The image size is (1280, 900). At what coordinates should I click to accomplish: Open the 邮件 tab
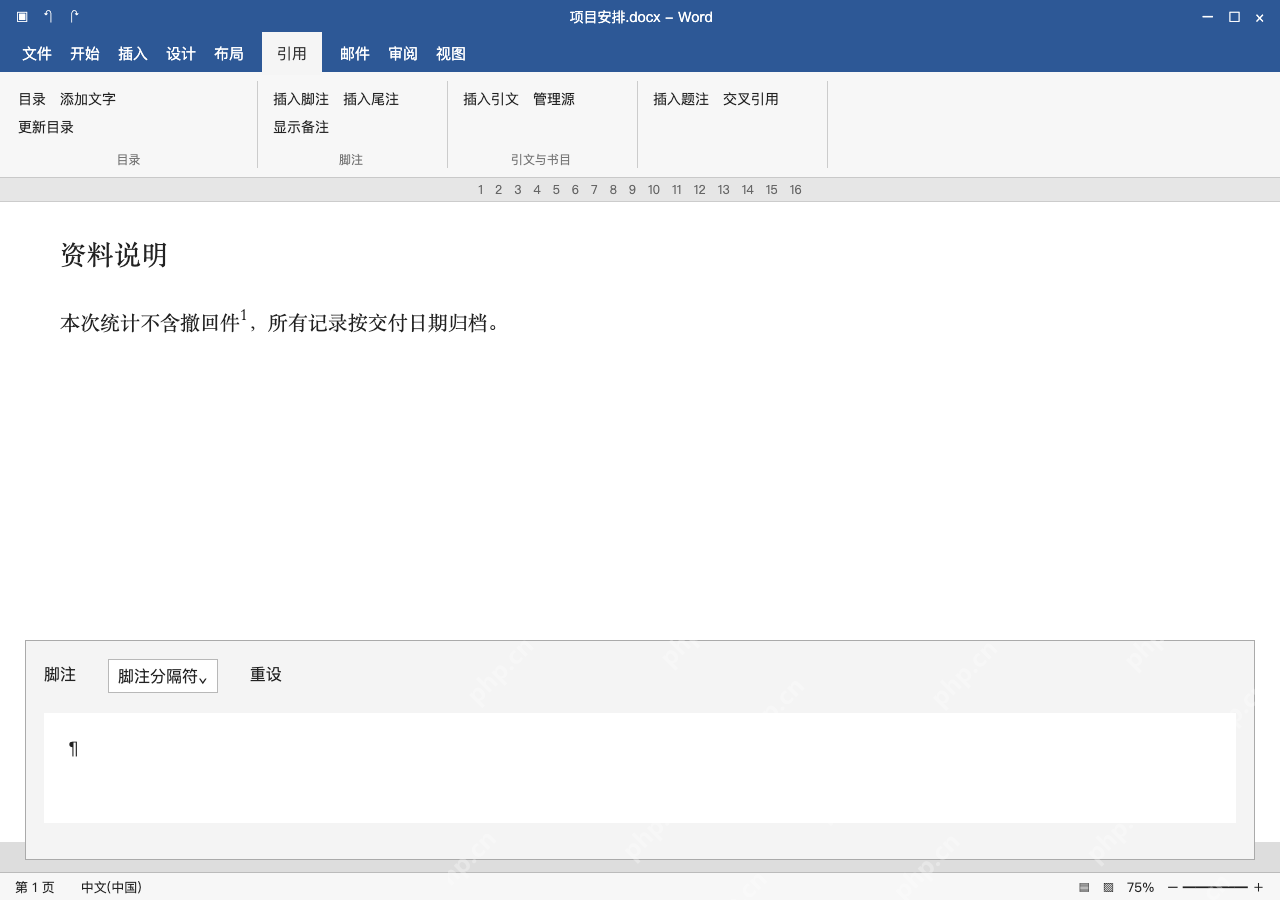click(355, 54)
